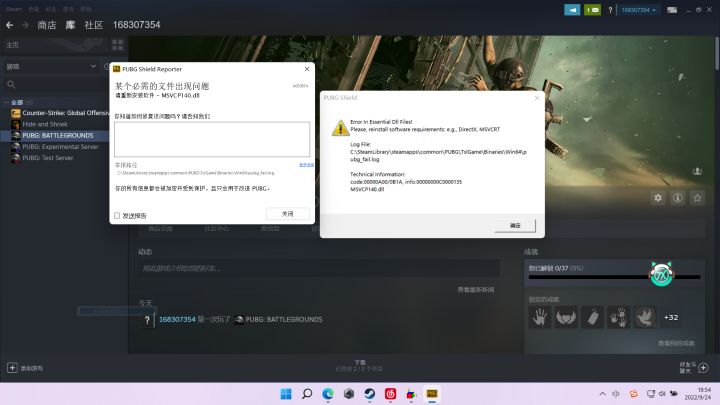Open the 社区 community tab
Screen dimensions: 720x405
(94, 25)
